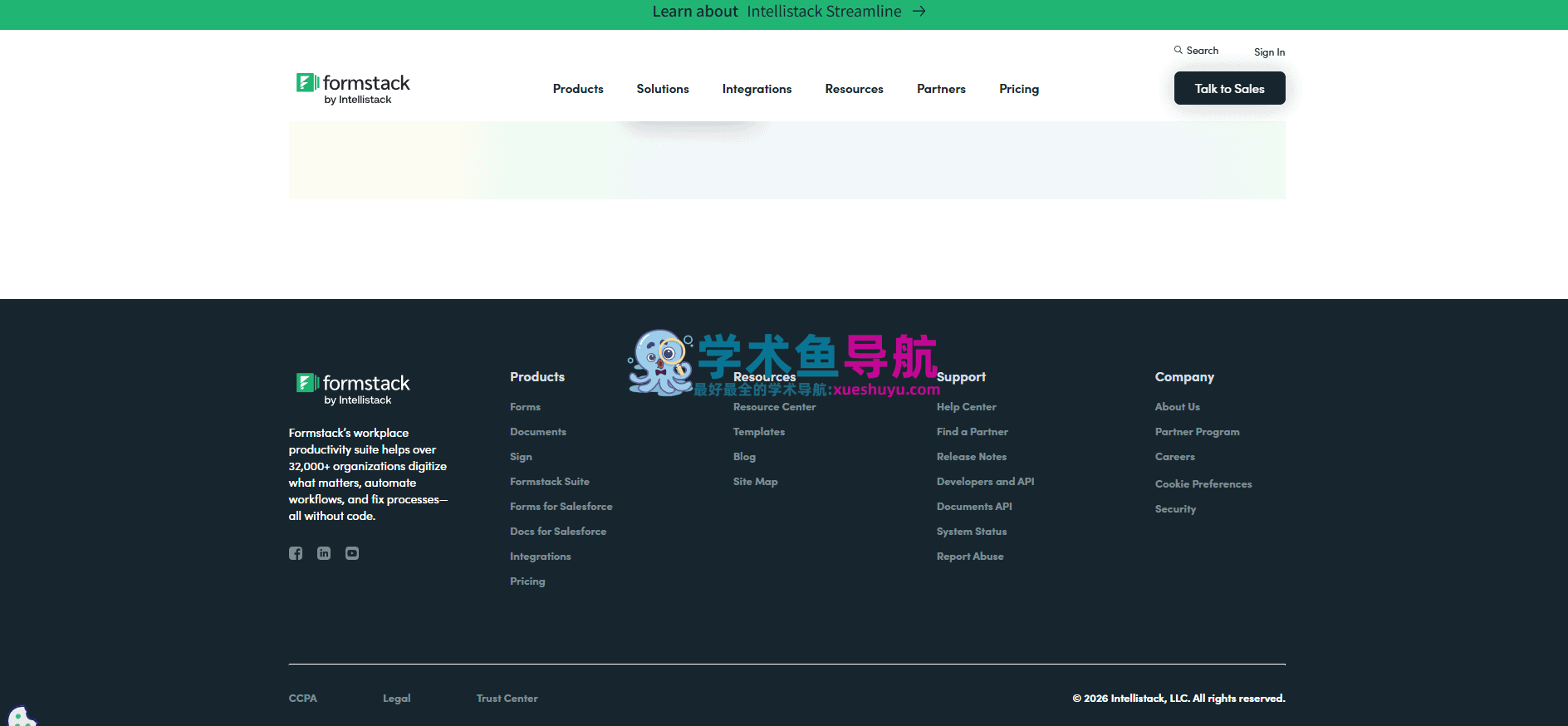Open the CCPA link at the bottom

point(303,699)
